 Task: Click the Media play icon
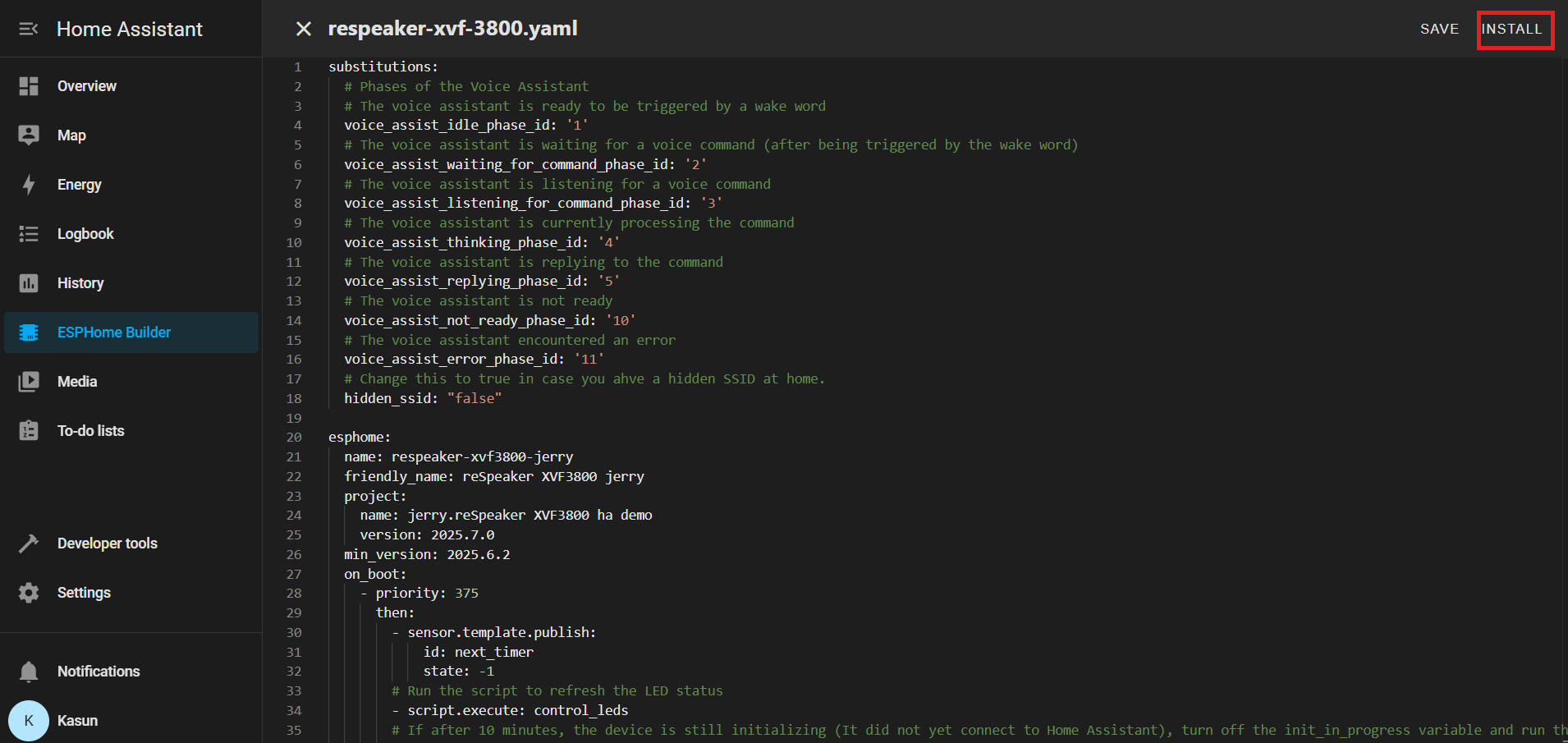(29, 382)
